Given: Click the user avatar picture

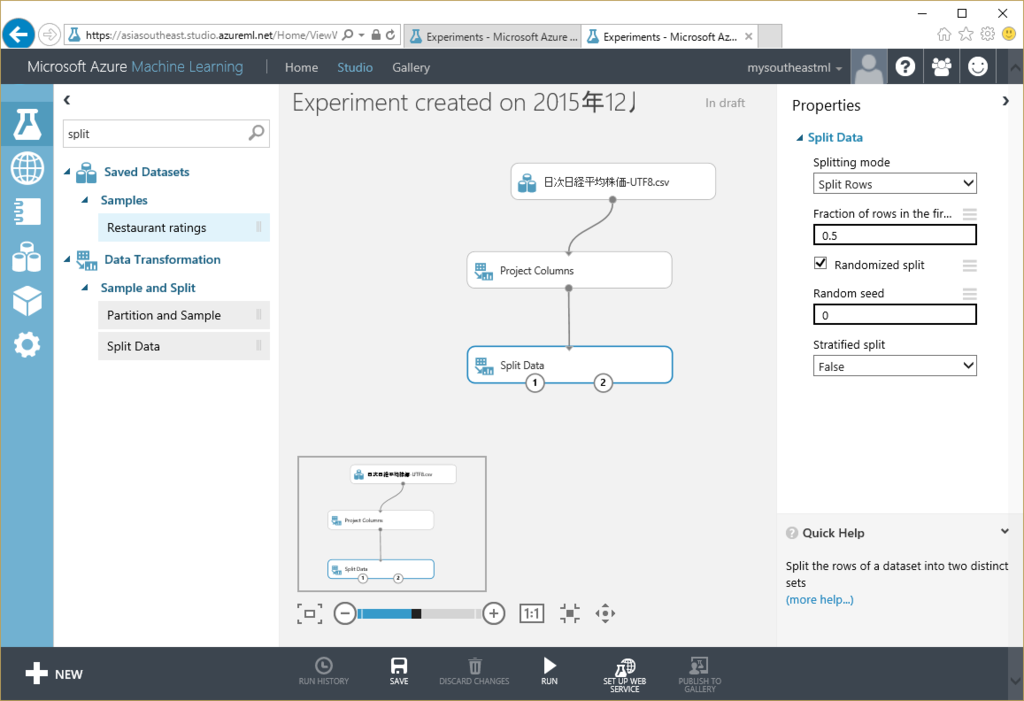Looking at the screenshot, I should click(869, 67).
